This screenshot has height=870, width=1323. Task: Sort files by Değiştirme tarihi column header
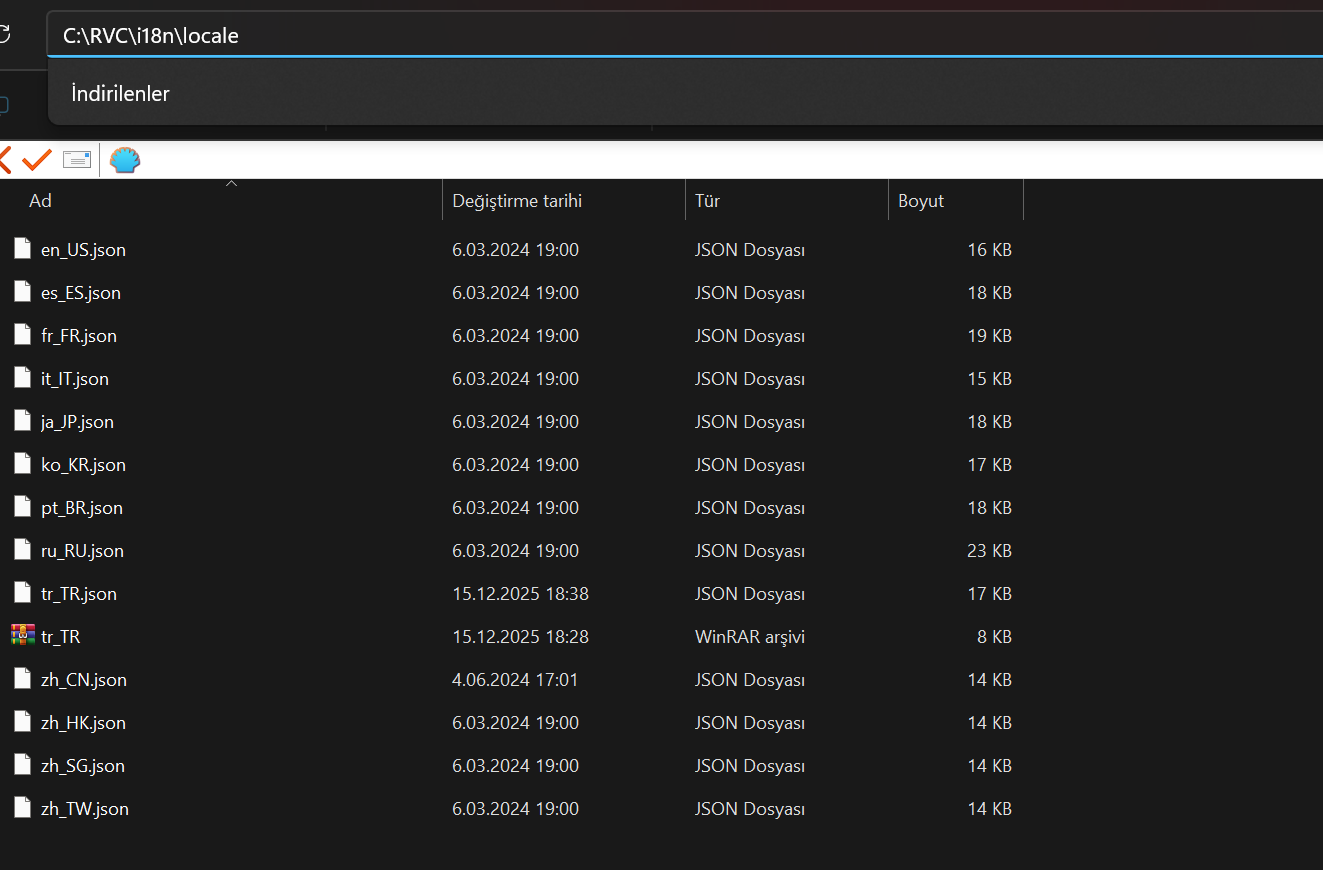point(517,201)
